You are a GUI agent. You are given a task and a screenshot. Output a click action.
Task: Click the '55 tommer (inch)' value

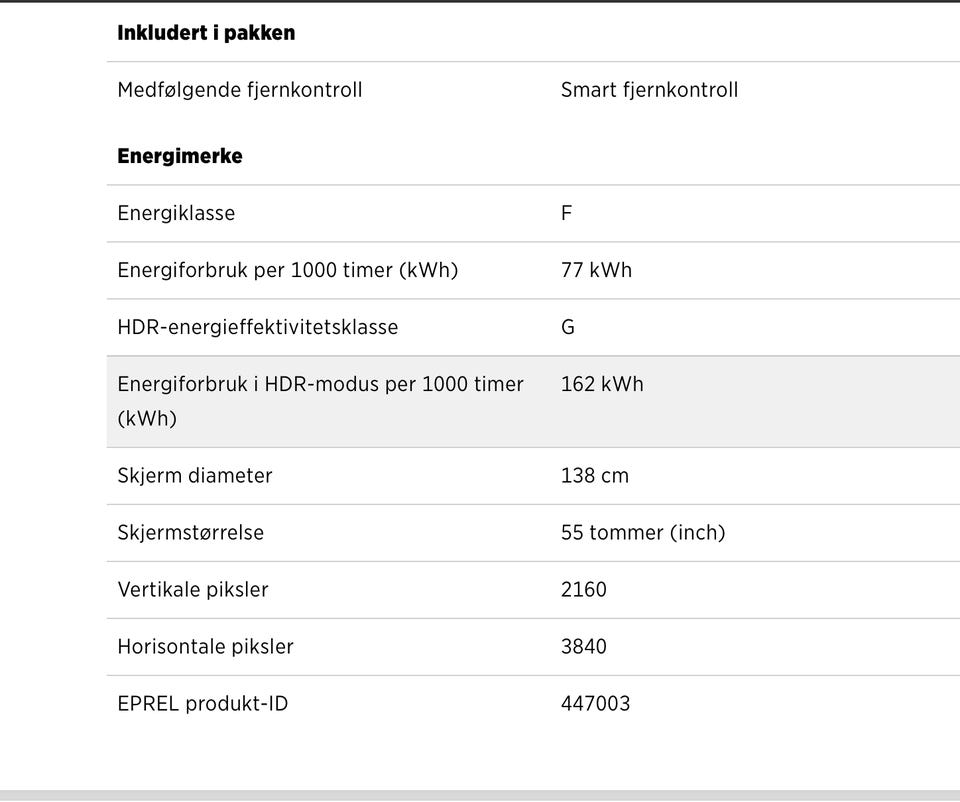643,533
